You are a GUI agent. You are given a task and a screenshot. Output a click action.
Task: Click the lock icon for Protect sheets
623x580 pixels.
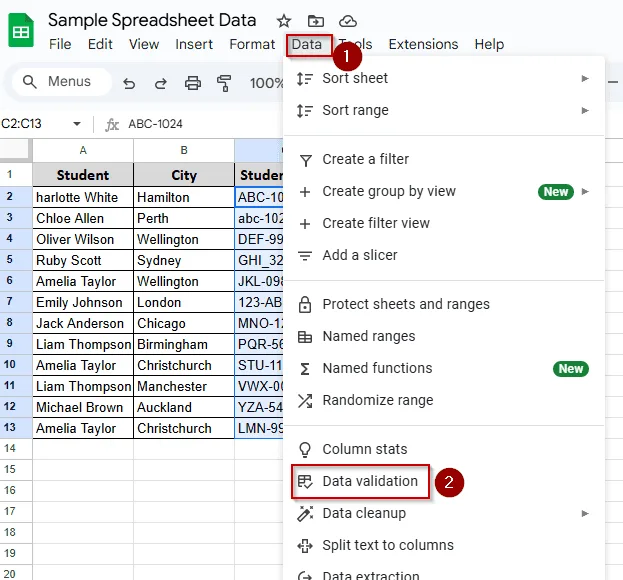point(305,304)
